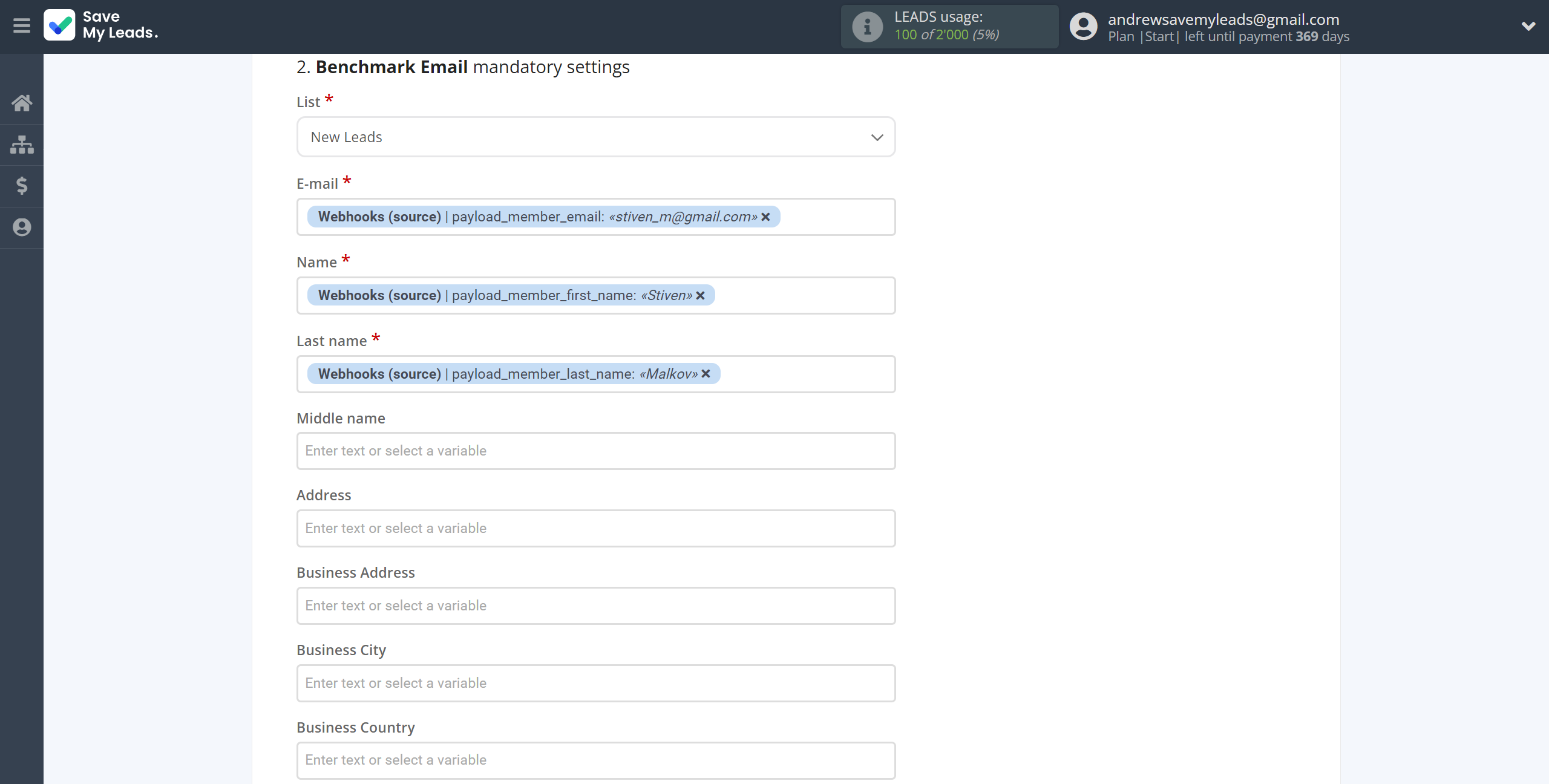Open connections sitemap icon in sidebar
Image resolution: width=1549 pixels, height=784 pixels.
click(22, 145)
